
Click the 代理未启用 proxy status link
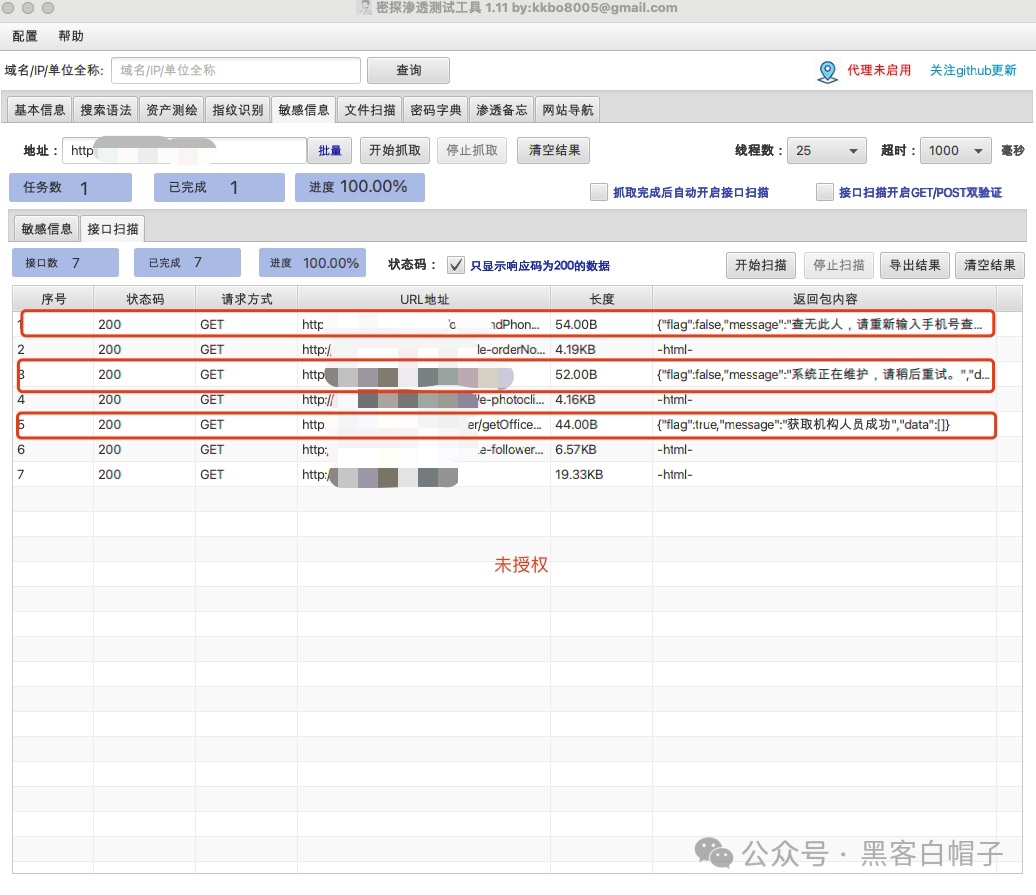point(879,70)
